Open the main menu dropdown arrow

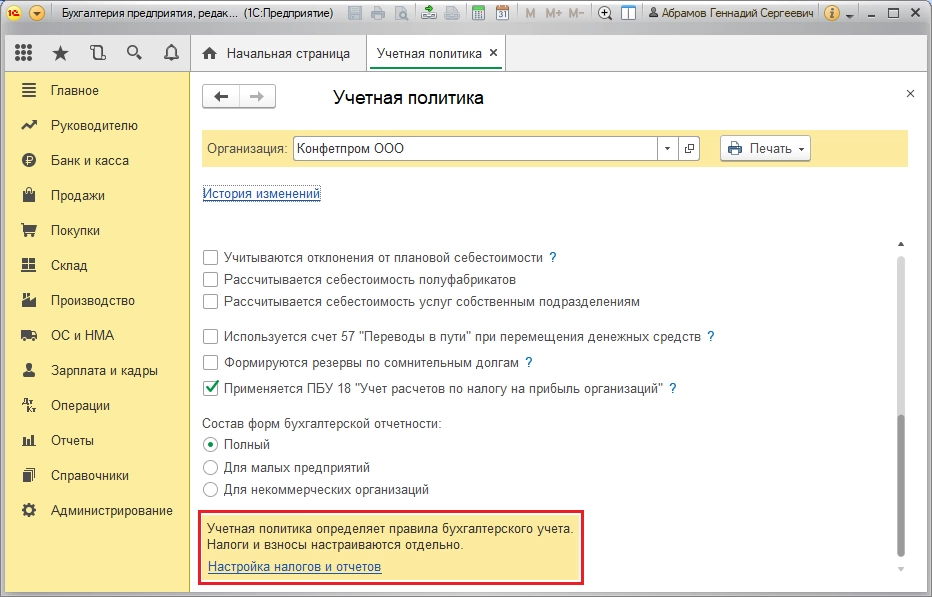37,14
